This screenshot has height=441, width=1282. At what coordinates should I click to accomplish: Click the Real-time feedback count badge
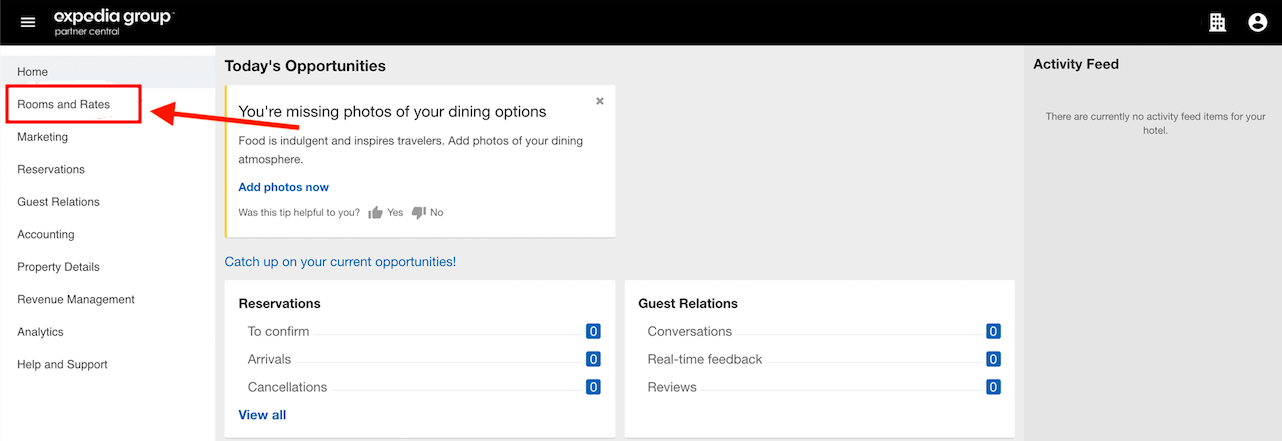tap(993, 359)
